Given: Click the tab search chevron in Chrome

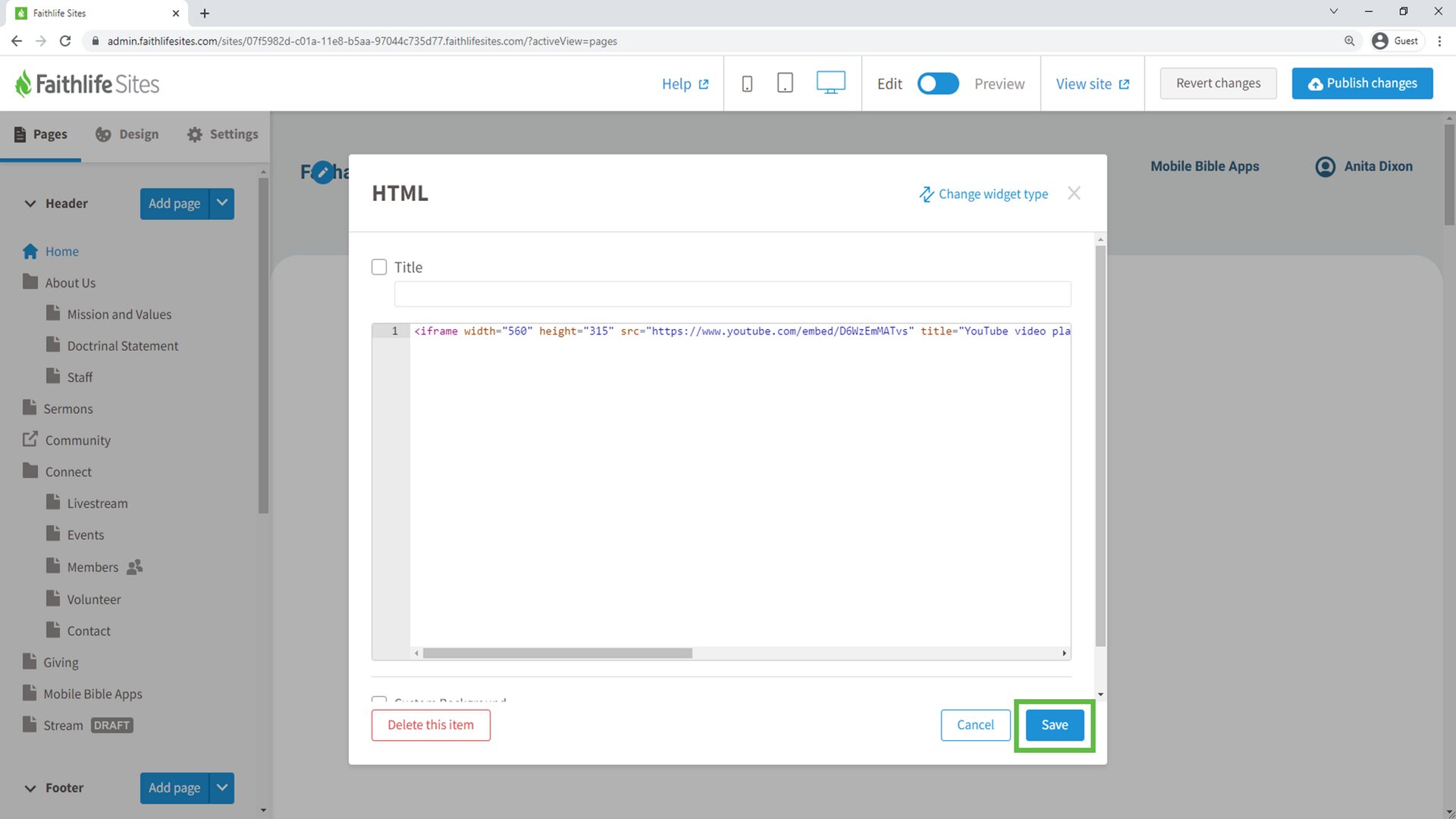Looking at the screenshot, I should click(1333, 11).
